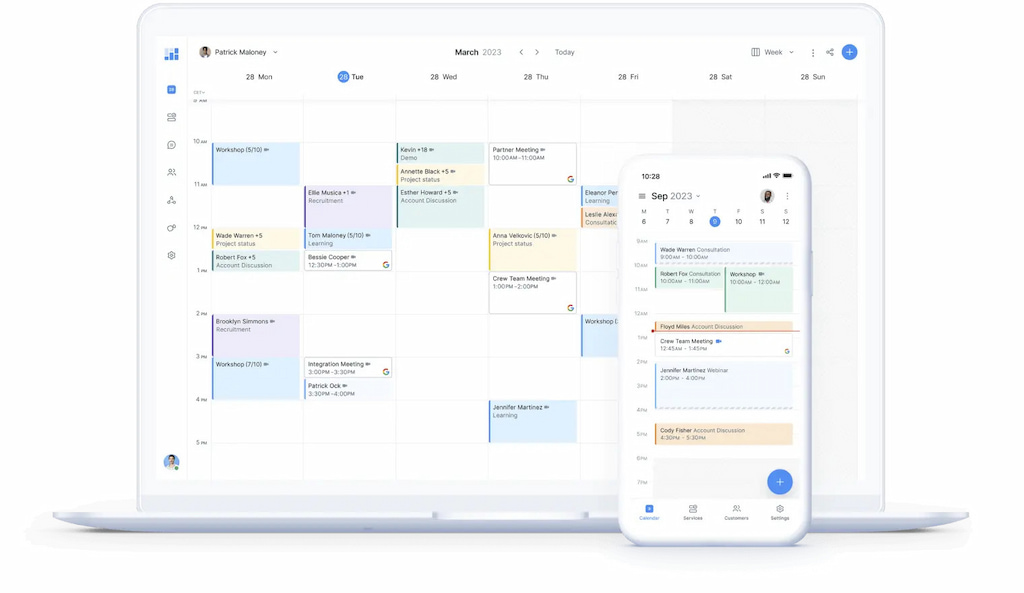Select Tuesday 28 in the week header
The width and height of the screenshot is (1024, 593).
[350, 76]
